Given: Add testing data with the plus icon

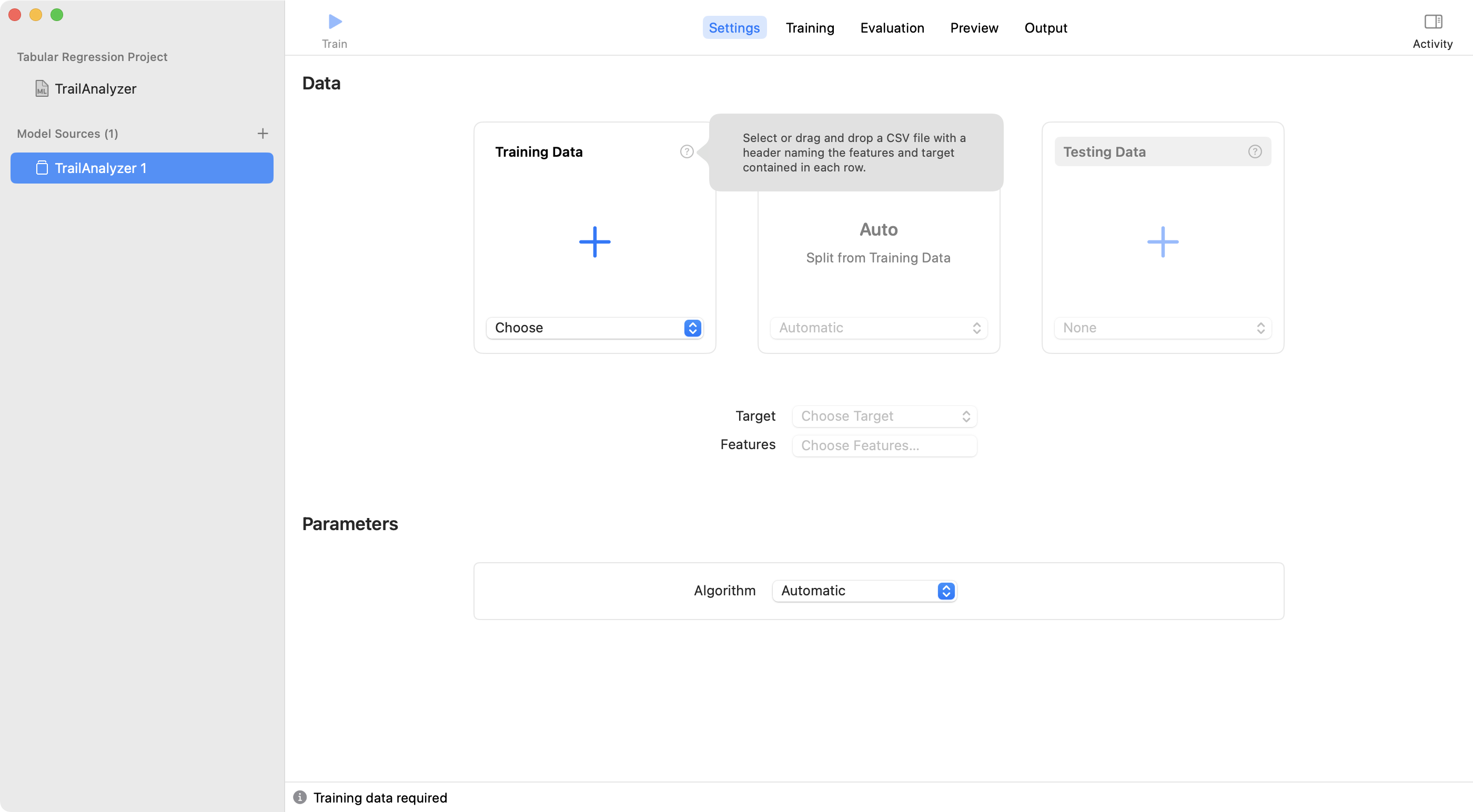Looking at the screenshot, I should point(1162,242).
